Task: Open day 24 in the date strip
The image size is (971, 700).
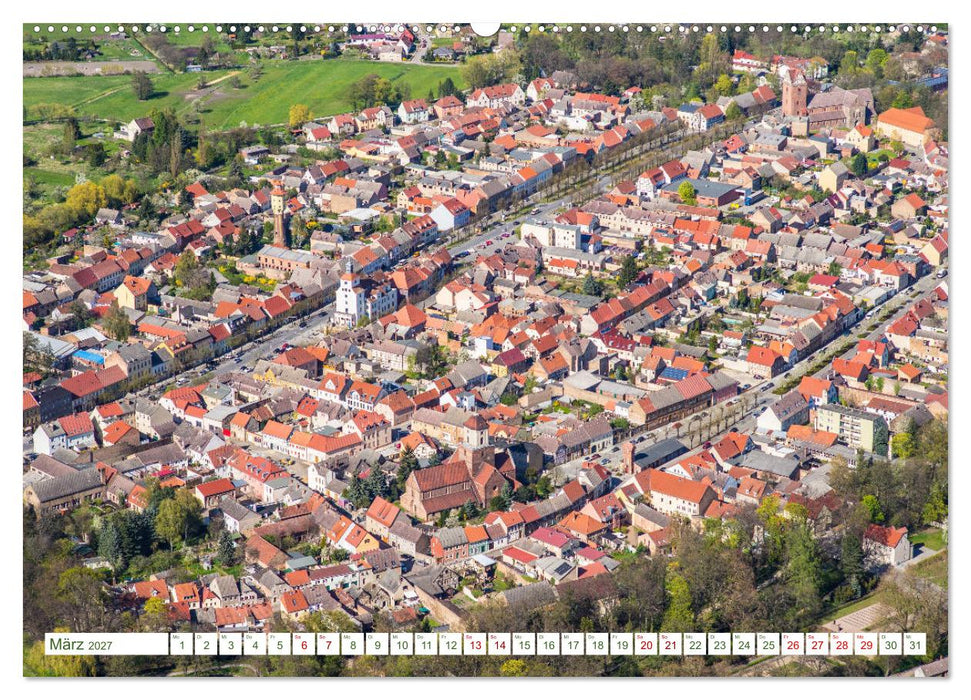Action: pos(744,644)
